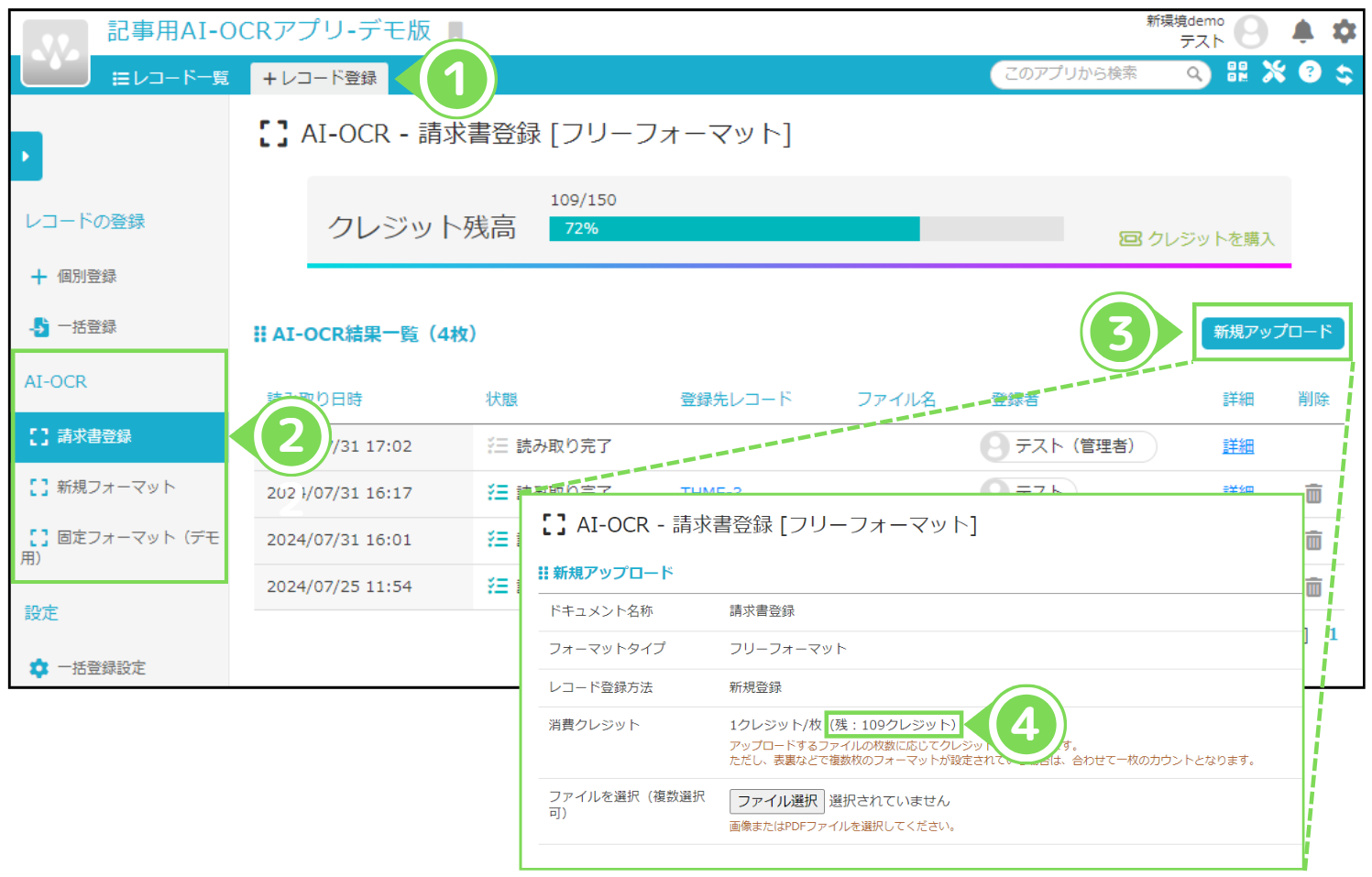The width and height of the screenshot is (1372, 877).
Task: Open 一括登録設定 via its gear icon
Action: [x=38, y=668]
